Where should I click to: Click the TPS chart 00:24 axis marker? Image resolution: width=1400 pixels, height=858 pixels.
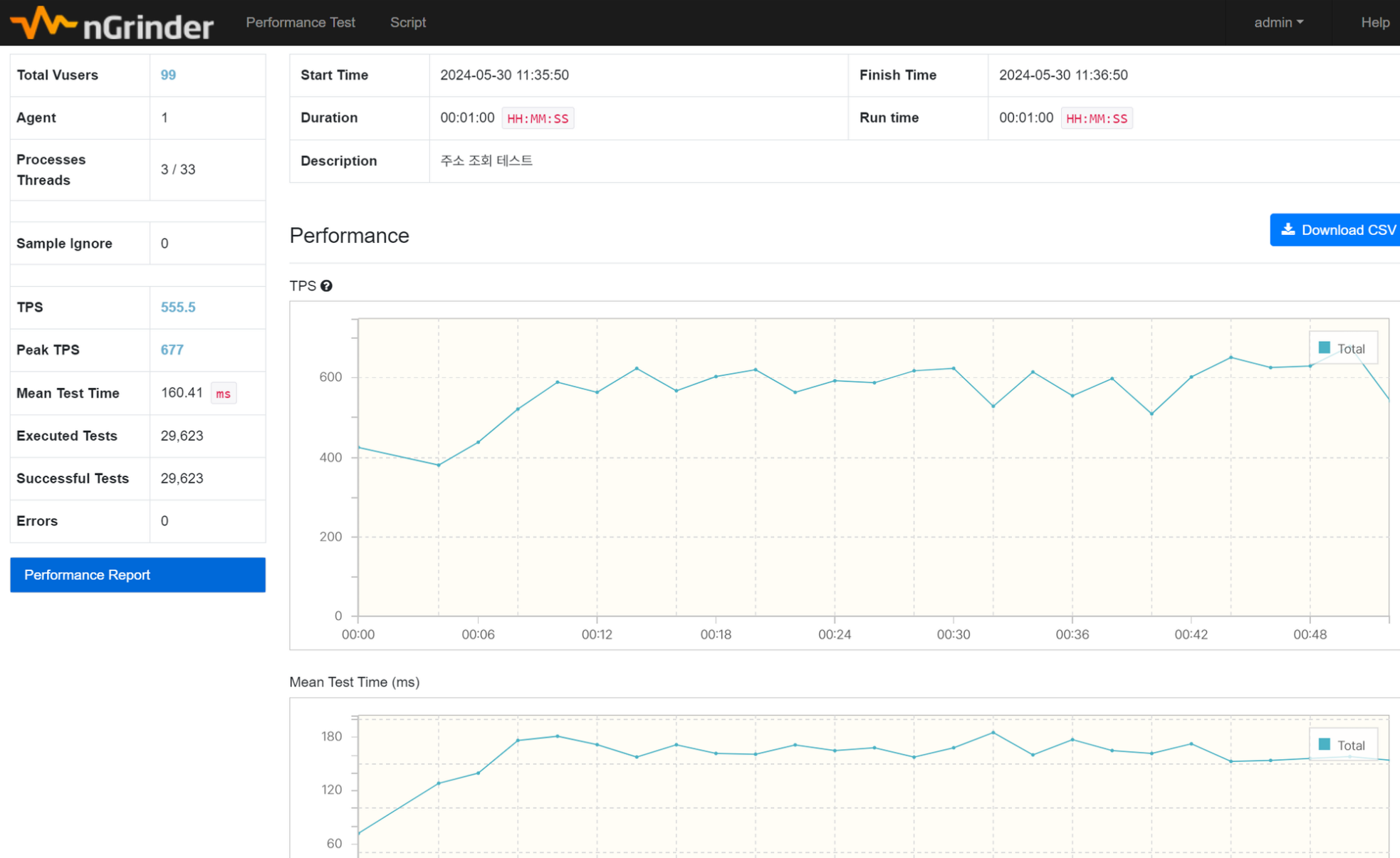[x=834, y=634]
